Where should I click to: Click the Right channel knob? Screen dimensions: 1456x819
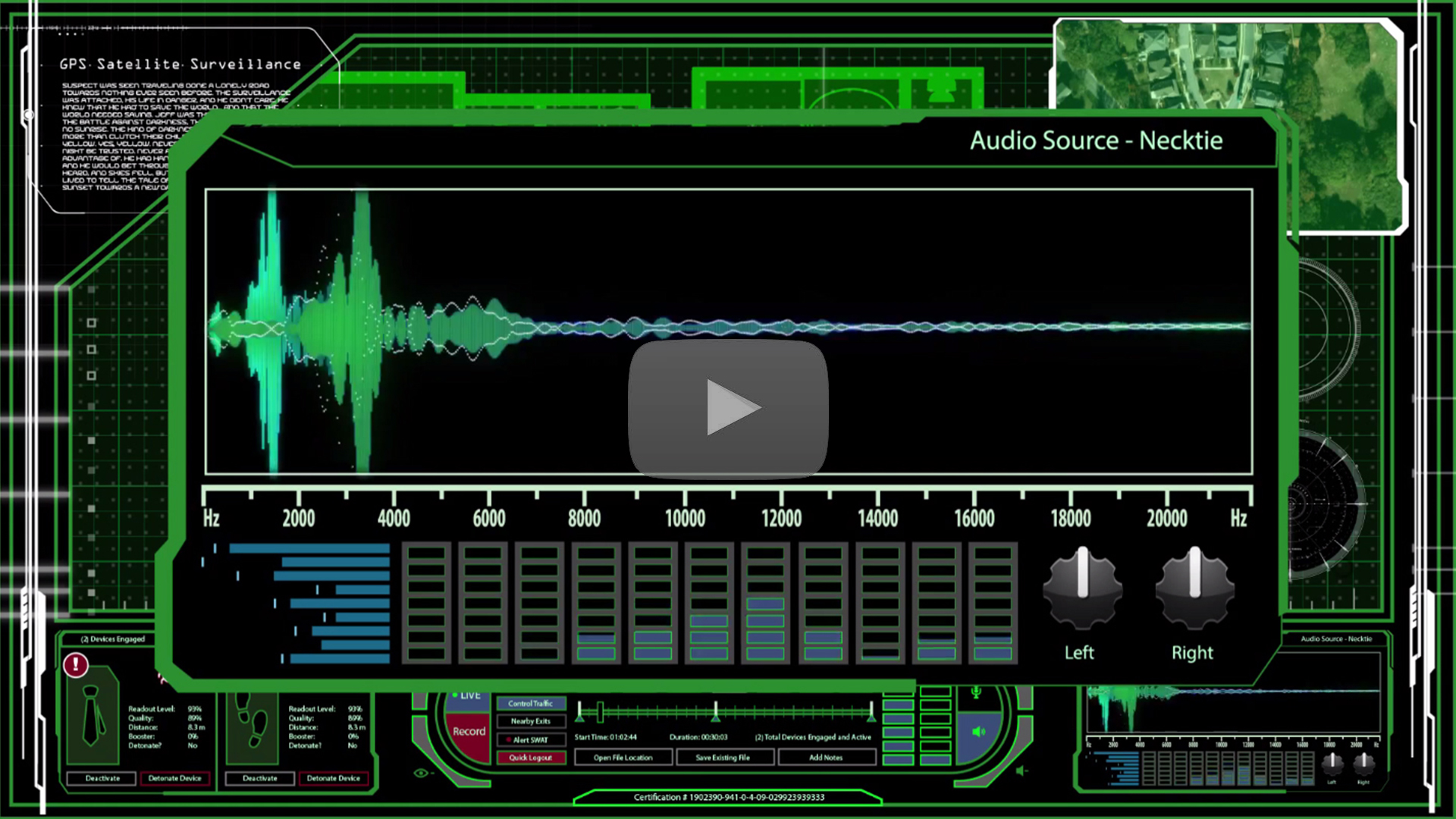click(x=1194, y=589)
